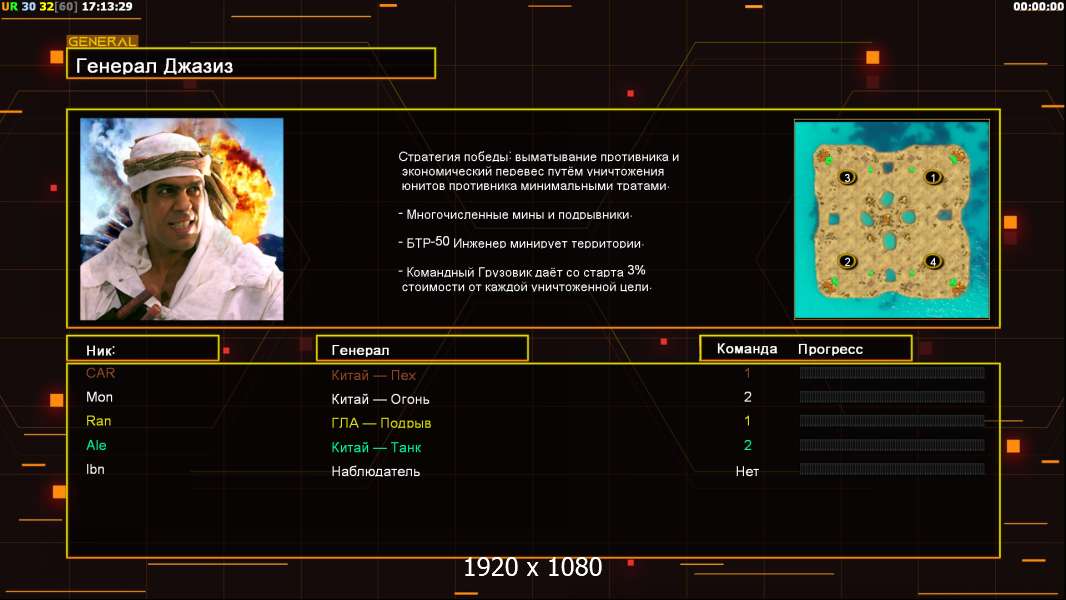Select player Ran in the list
Image resolution: width=1066 pixels, height=600 pixels.
click(99, 421)
